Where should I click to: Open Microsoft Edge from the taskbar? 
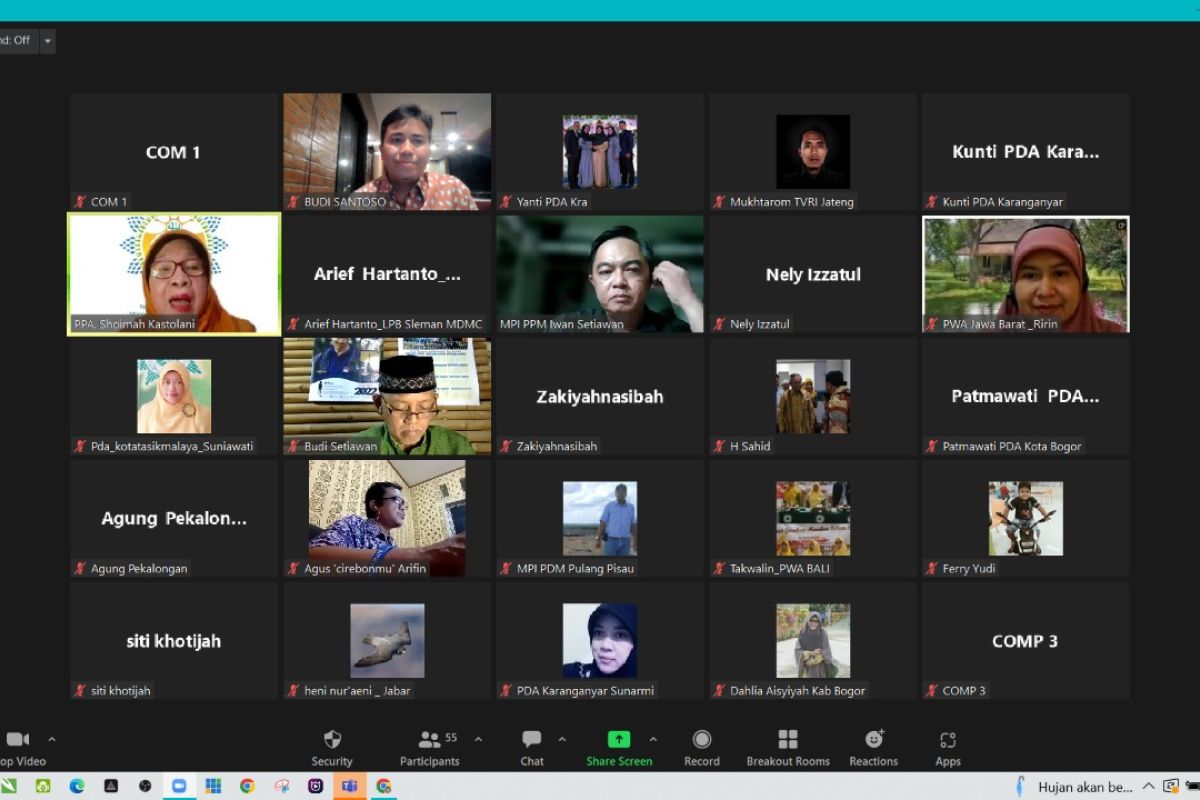click(77, 786)
